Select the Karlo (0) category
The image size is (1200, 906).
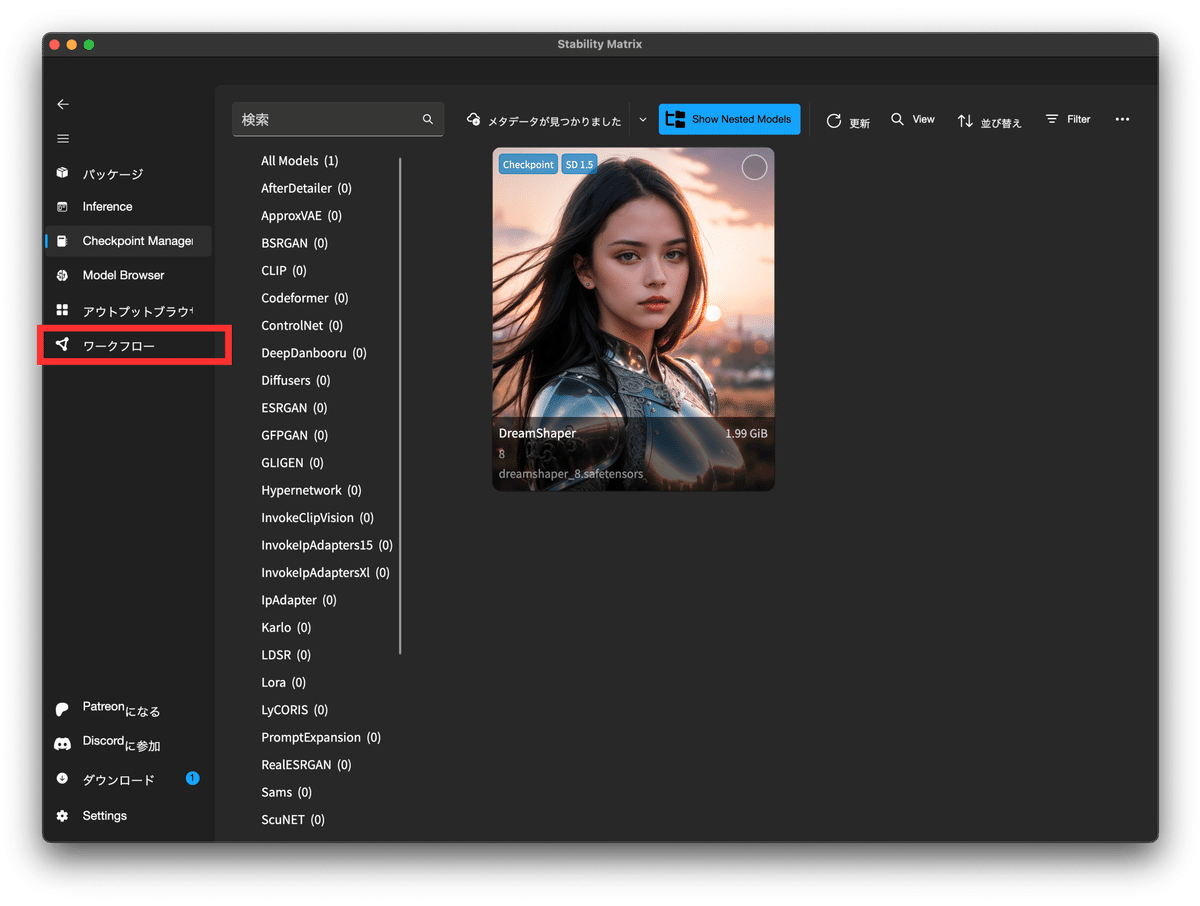(x=286, y=628)
